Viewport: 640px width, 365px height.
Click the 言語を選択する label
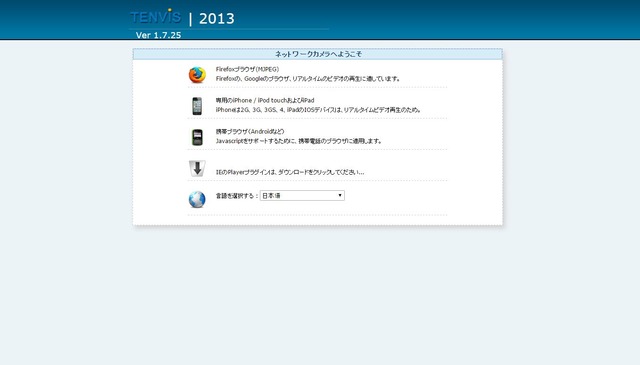[237, 196]
